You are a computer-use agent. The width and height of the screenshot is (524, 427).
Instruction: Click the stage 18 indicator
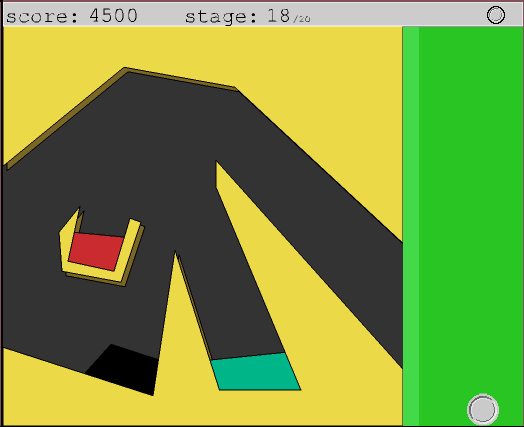pos(238,16)
